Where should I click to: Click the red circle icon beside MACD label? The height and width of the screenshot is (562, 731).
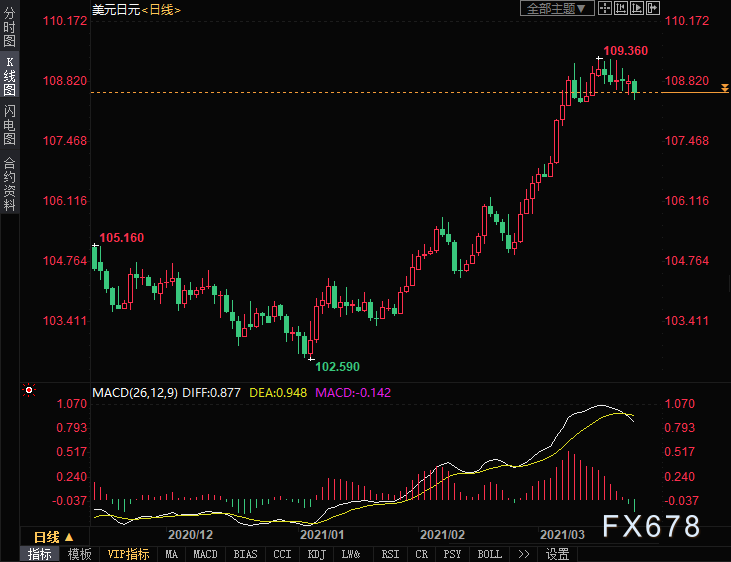(x=29, y=391)
